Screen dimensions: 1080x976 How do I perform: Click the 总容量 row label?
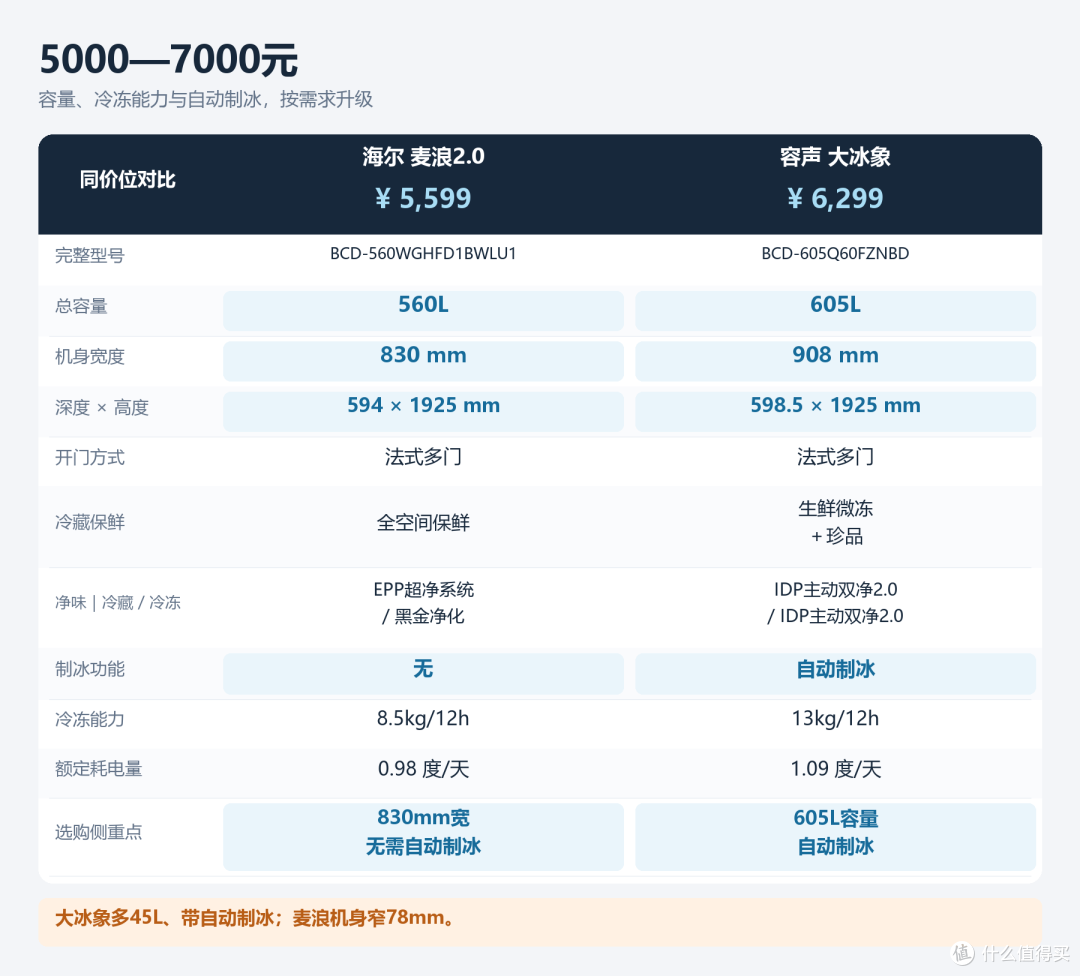tap(81, 306)
